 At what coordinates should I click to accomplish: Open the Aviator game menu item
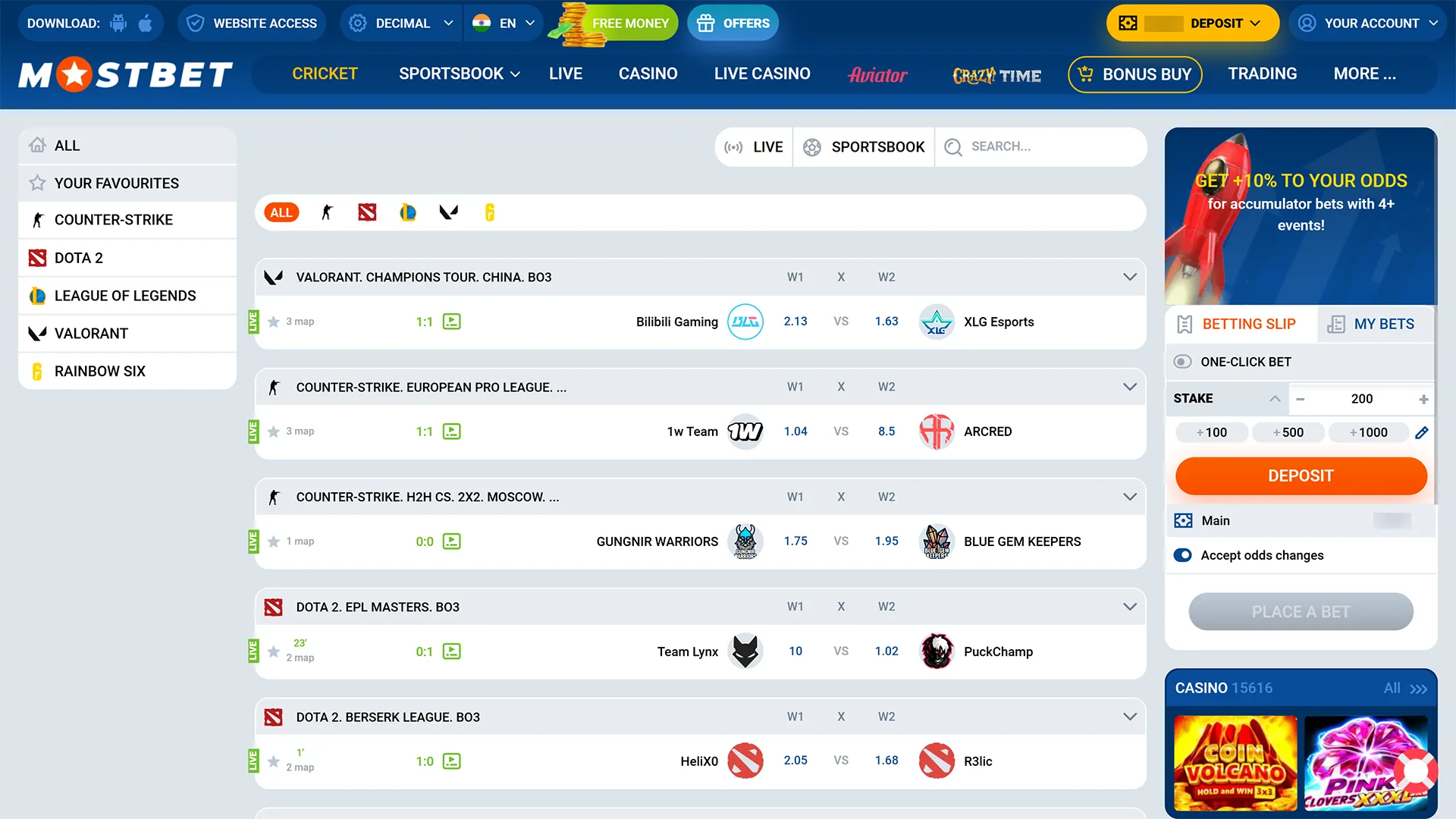[877, 74]
